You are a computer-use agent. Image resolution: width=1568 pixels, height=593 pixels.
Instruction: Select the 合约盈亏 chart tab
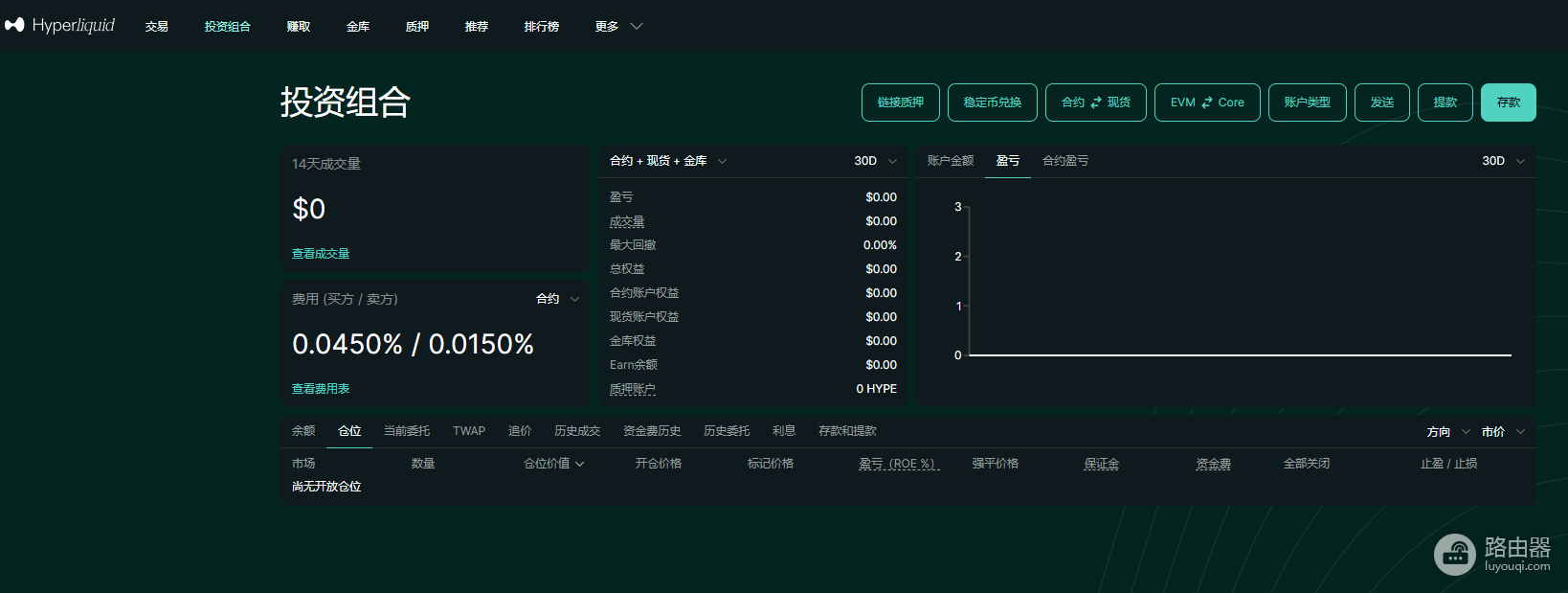click(x=1065, y=161)
